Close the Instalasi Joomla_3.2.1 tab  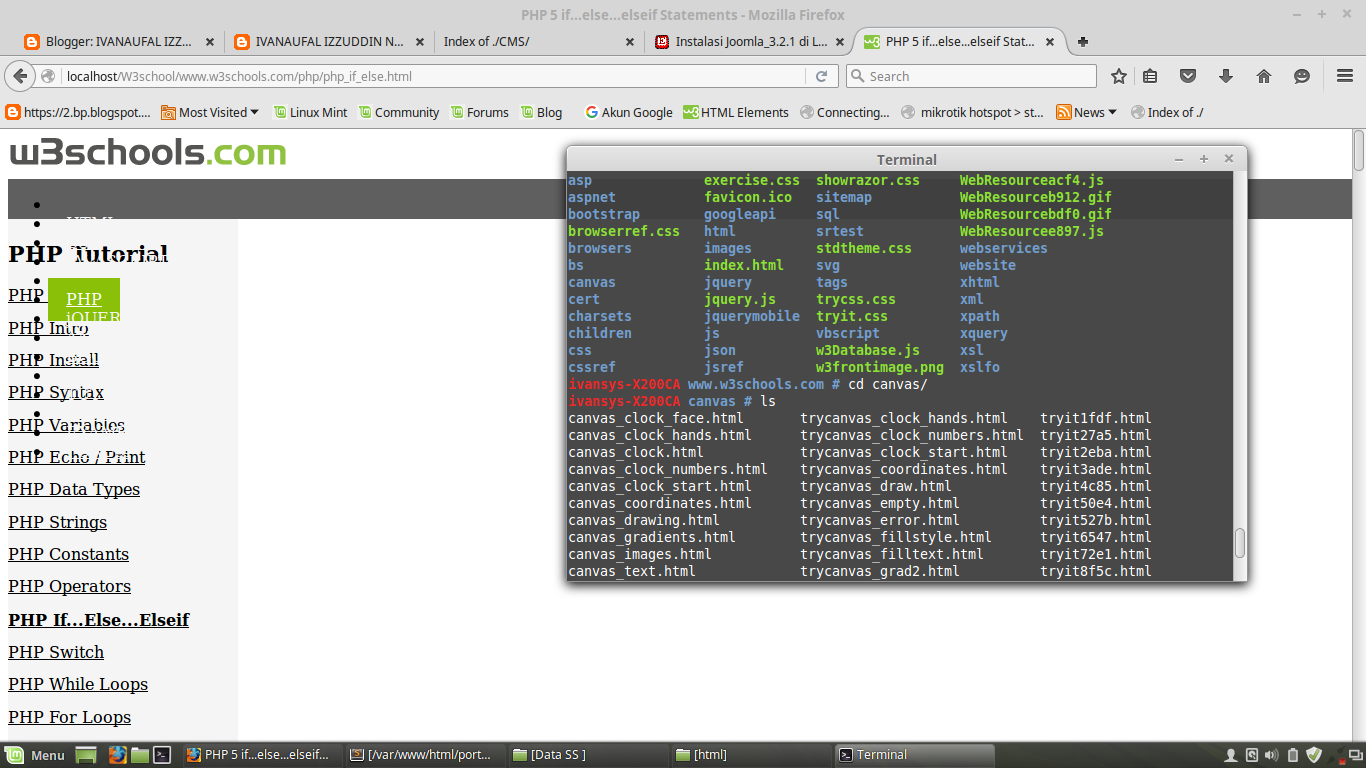click(x=840, y=42)
